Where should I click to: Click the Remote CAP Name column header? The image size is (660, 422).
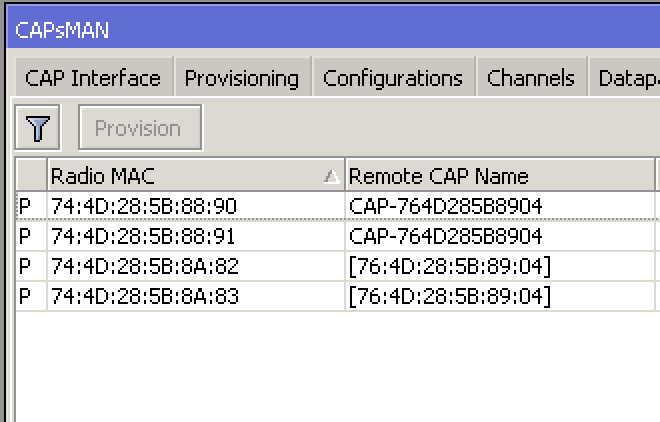tap(500, 175)
